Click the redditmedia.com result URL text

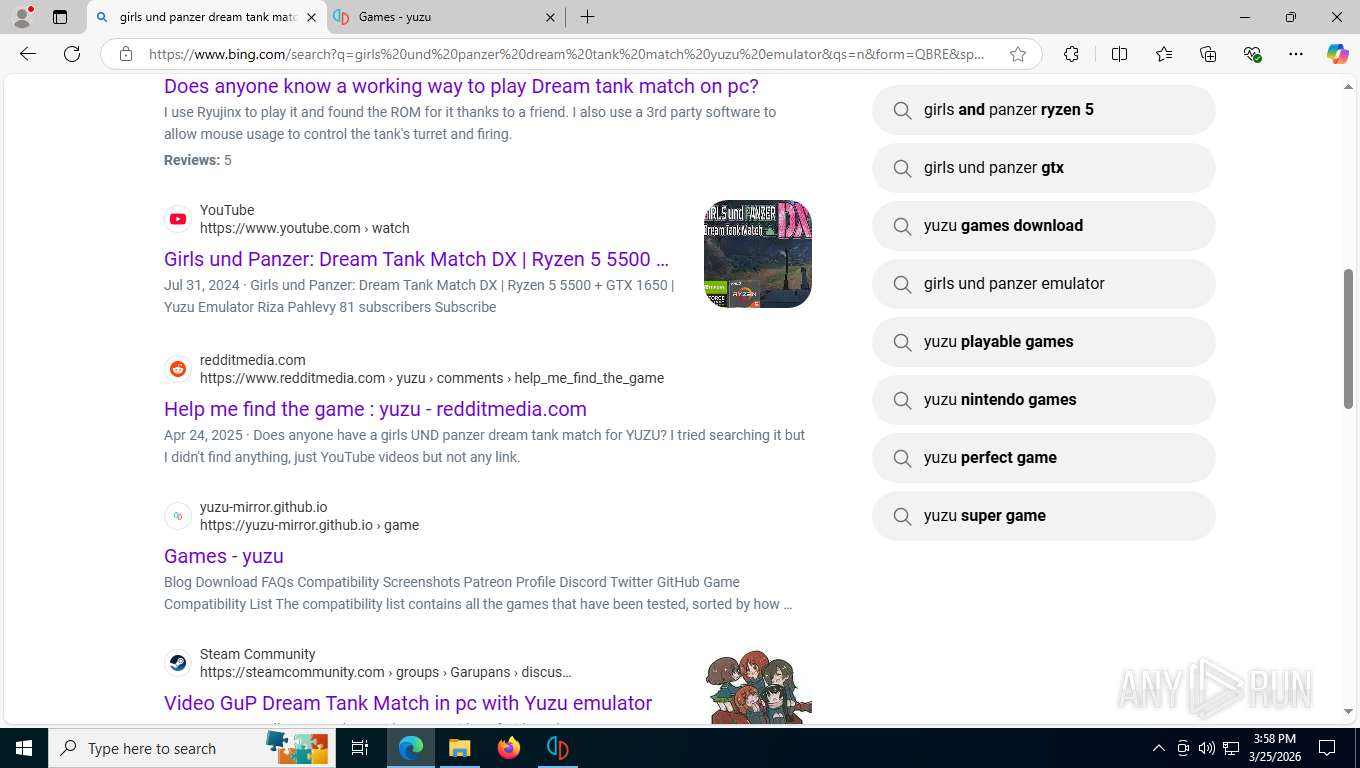432,378
